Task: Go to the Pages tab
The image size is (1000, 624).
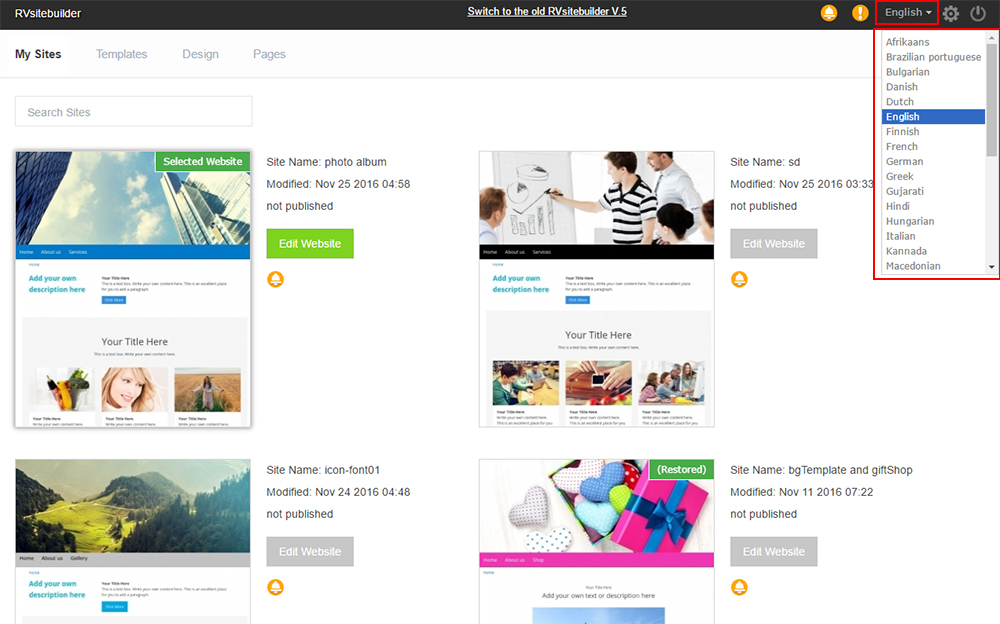Action: 269,54
